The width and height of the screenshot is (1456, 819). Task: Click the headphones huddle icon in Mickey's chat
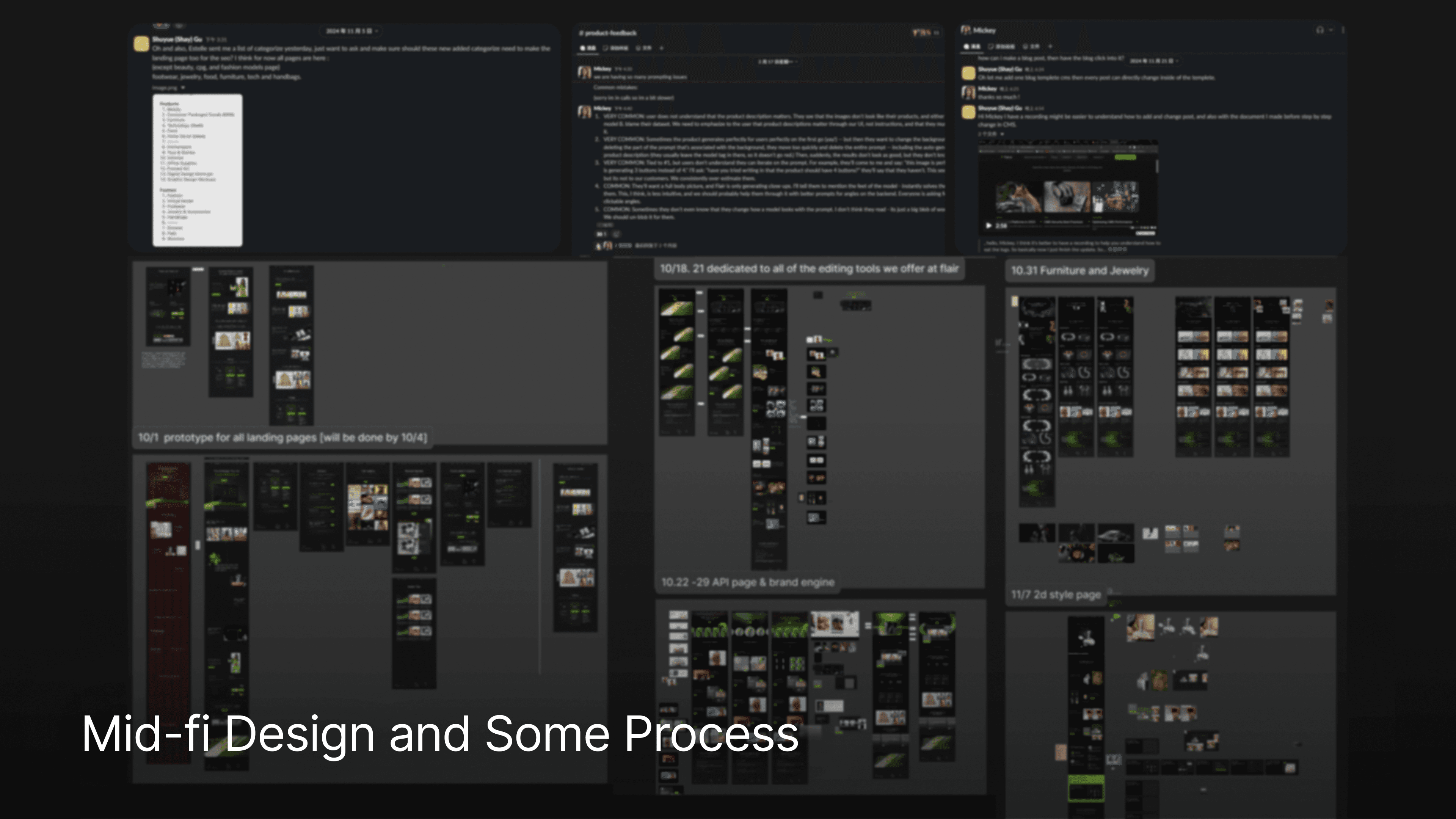point(1320,30)
